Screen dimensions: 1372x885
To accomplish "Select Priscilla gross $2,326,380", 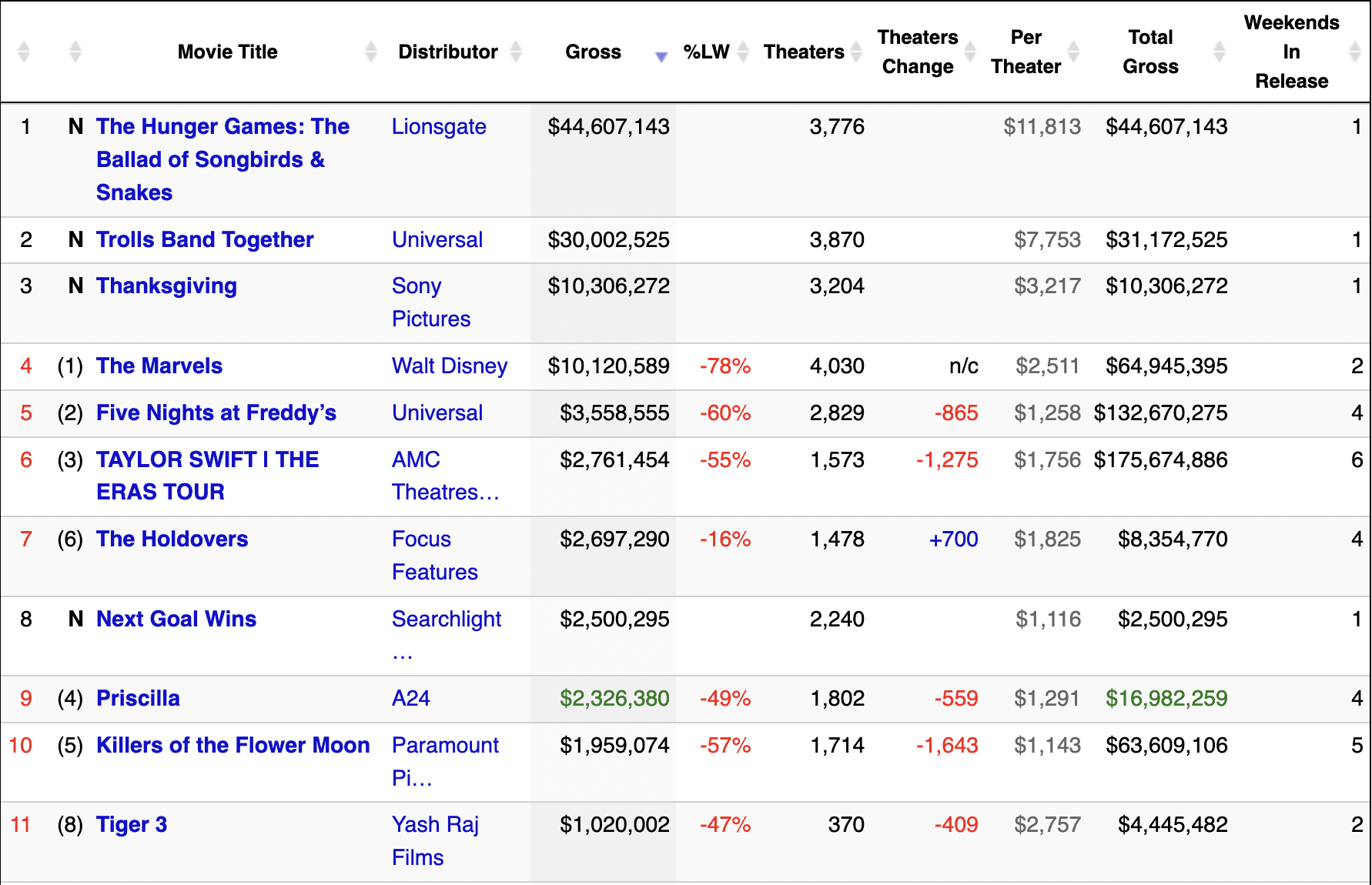I will [x=614, y=699].
